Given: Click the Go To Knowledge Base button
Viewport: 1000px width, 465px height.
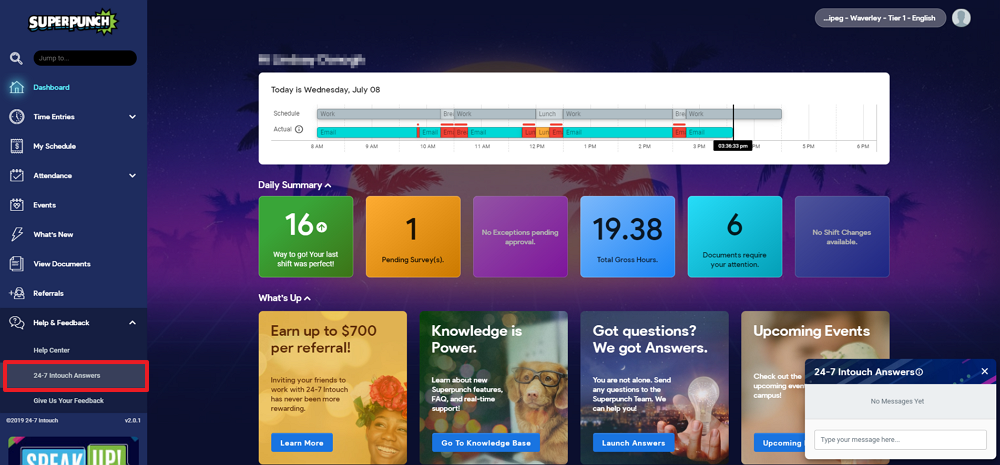Looking at the screenshot, I should pos(486,443).
